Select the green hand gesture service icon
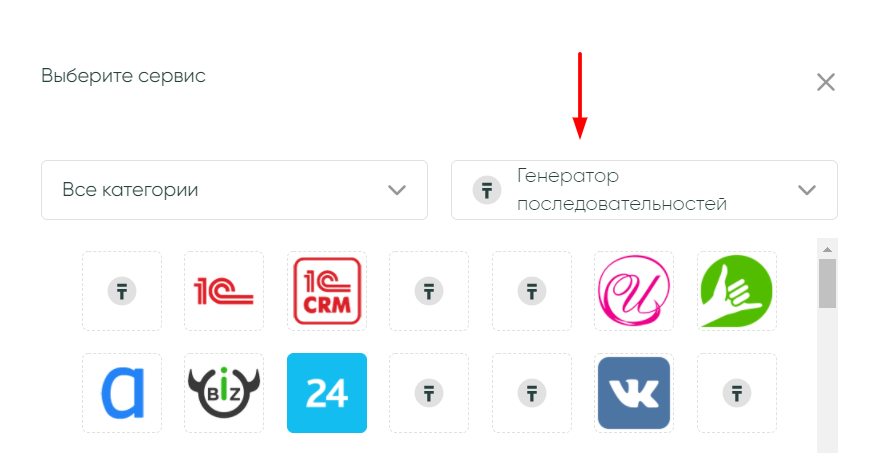 pos(736,291)
